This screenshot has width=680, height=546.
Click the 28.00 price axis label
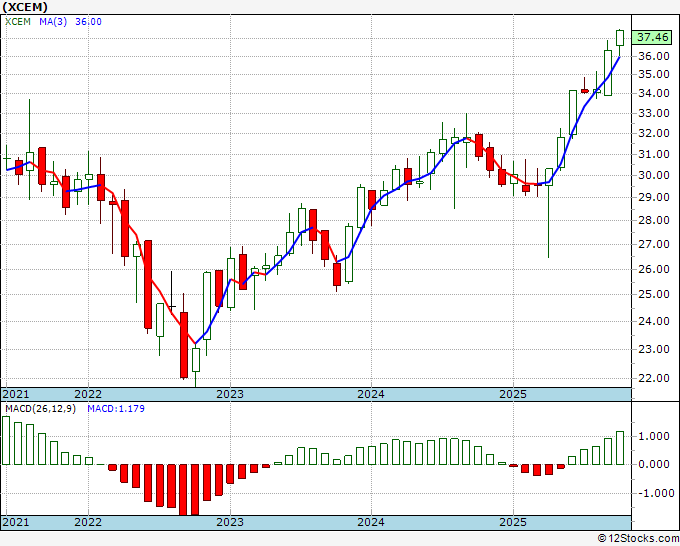(x=654, y=220)
